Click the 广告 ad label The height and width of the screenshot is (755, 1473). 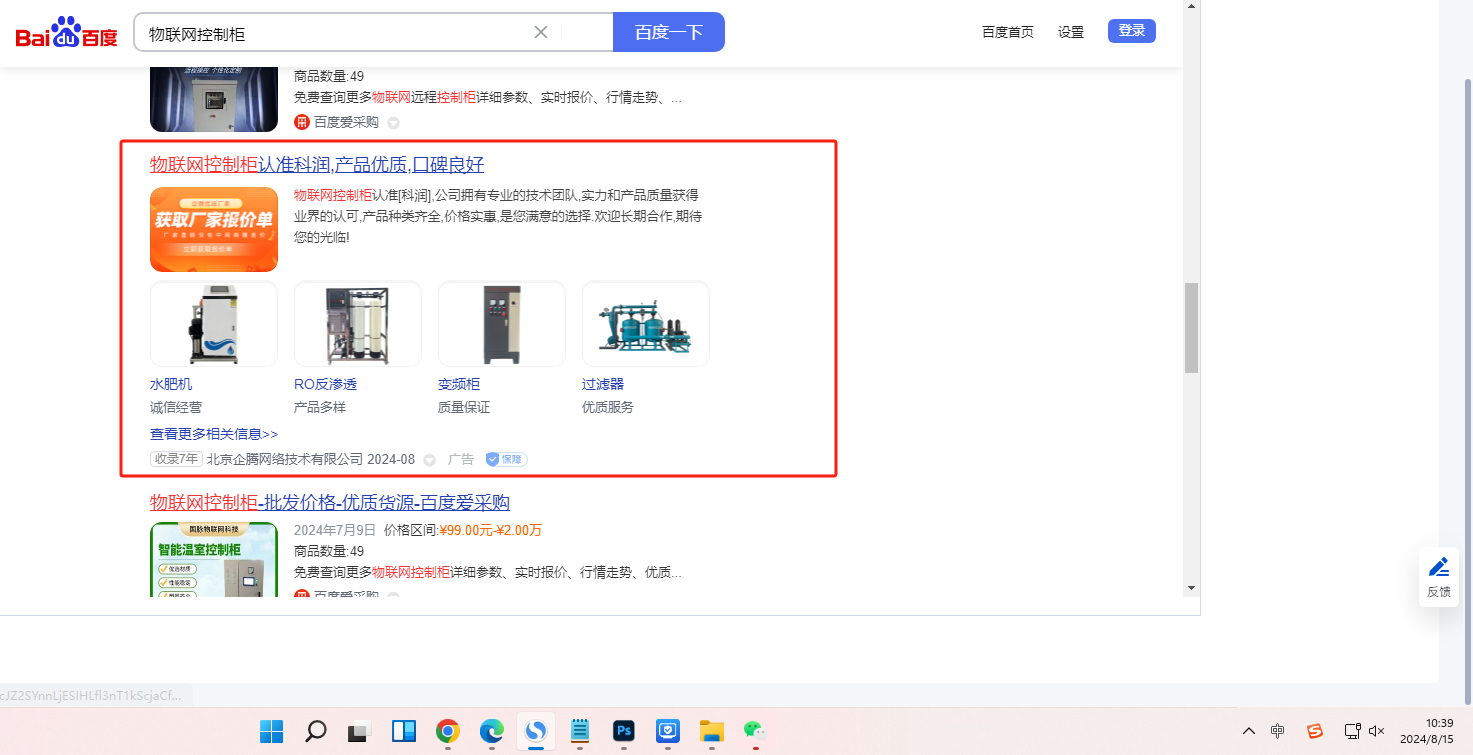click(461, 459)
